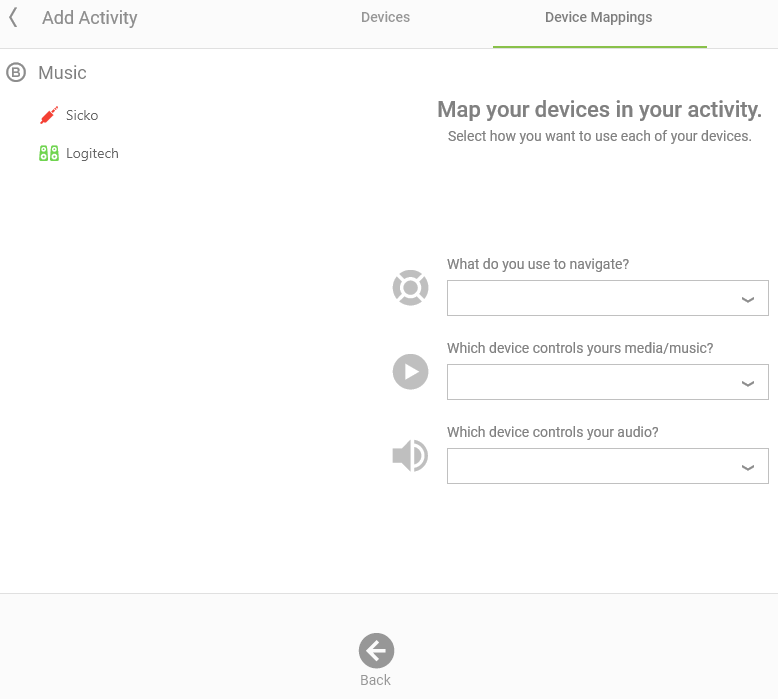778x699 pixels.
Task: Open the audio control device dropdown
Action: tap(607, 466)
